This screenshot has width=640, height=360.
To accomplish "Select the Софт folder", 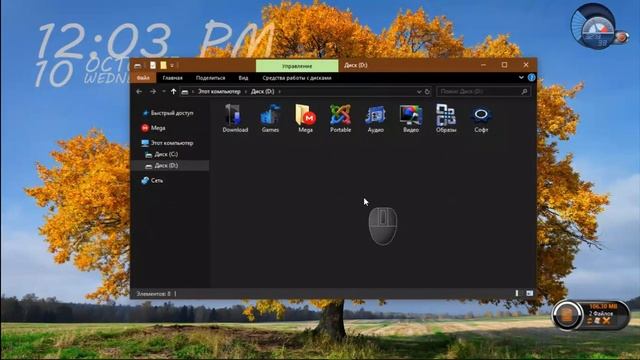I will click(481, 118).
